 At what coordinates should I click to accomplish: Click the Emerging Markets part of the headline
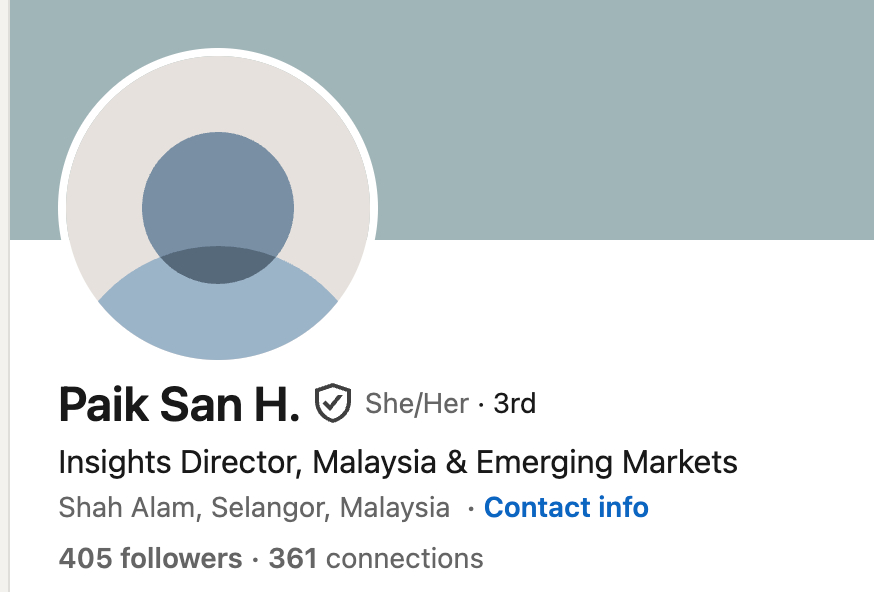606,462
